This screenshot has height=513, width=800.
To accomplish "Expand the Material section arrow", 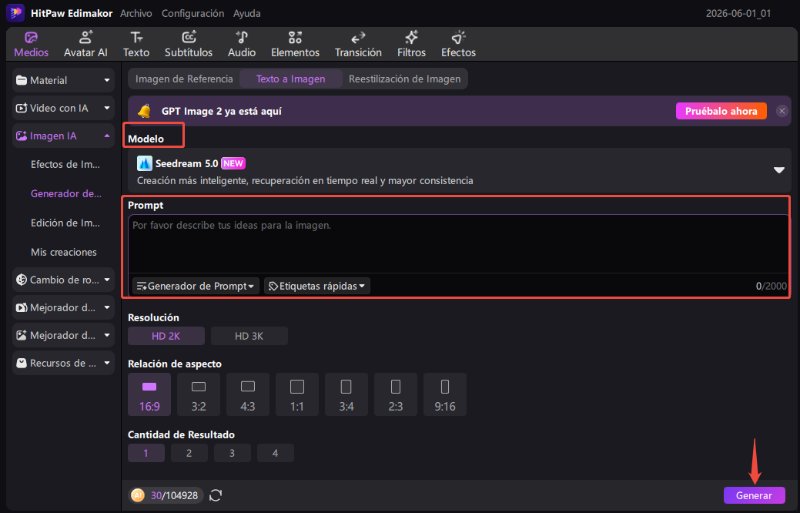I will click(107, 80).
